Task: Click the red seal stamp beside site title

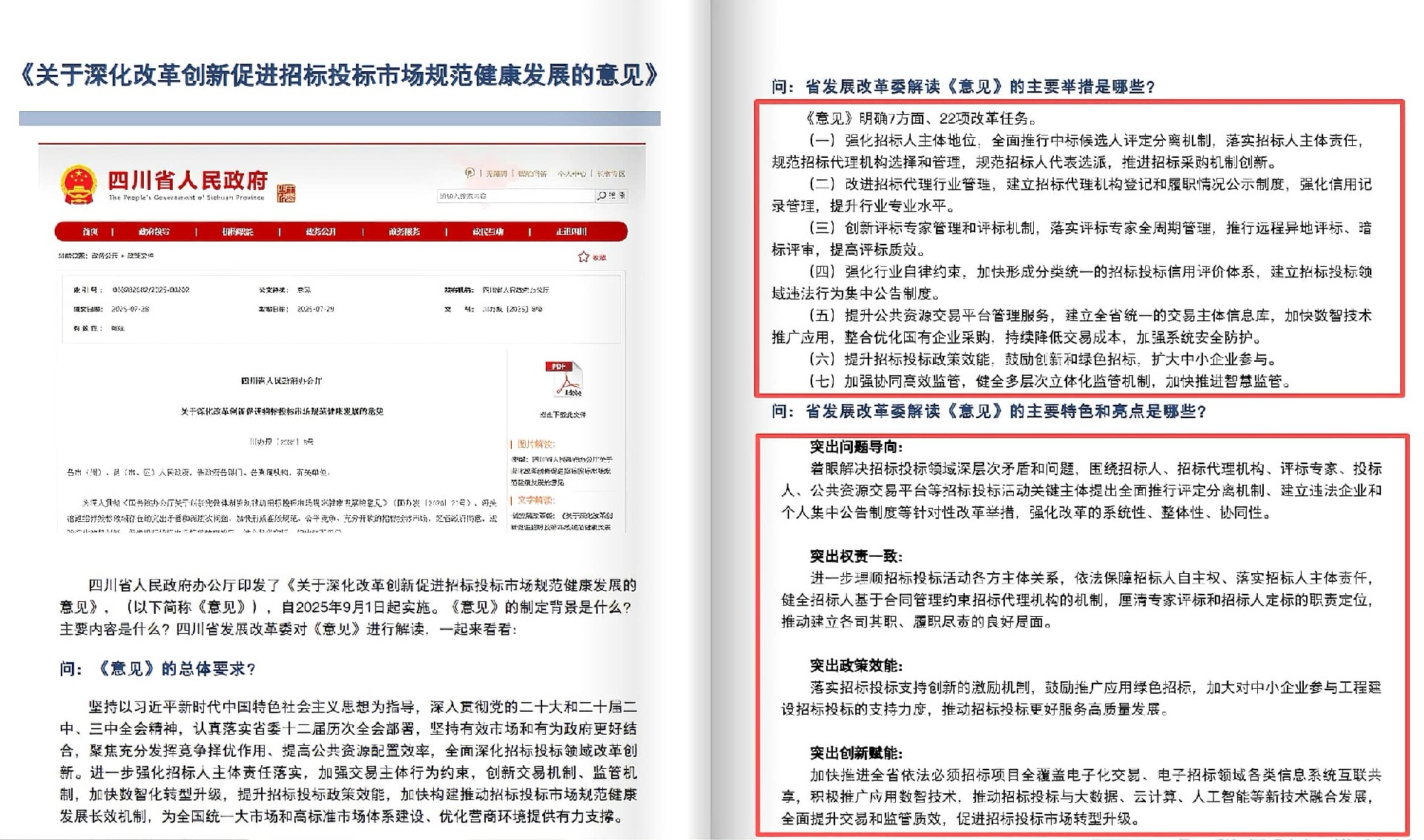Action: [286, 194]
